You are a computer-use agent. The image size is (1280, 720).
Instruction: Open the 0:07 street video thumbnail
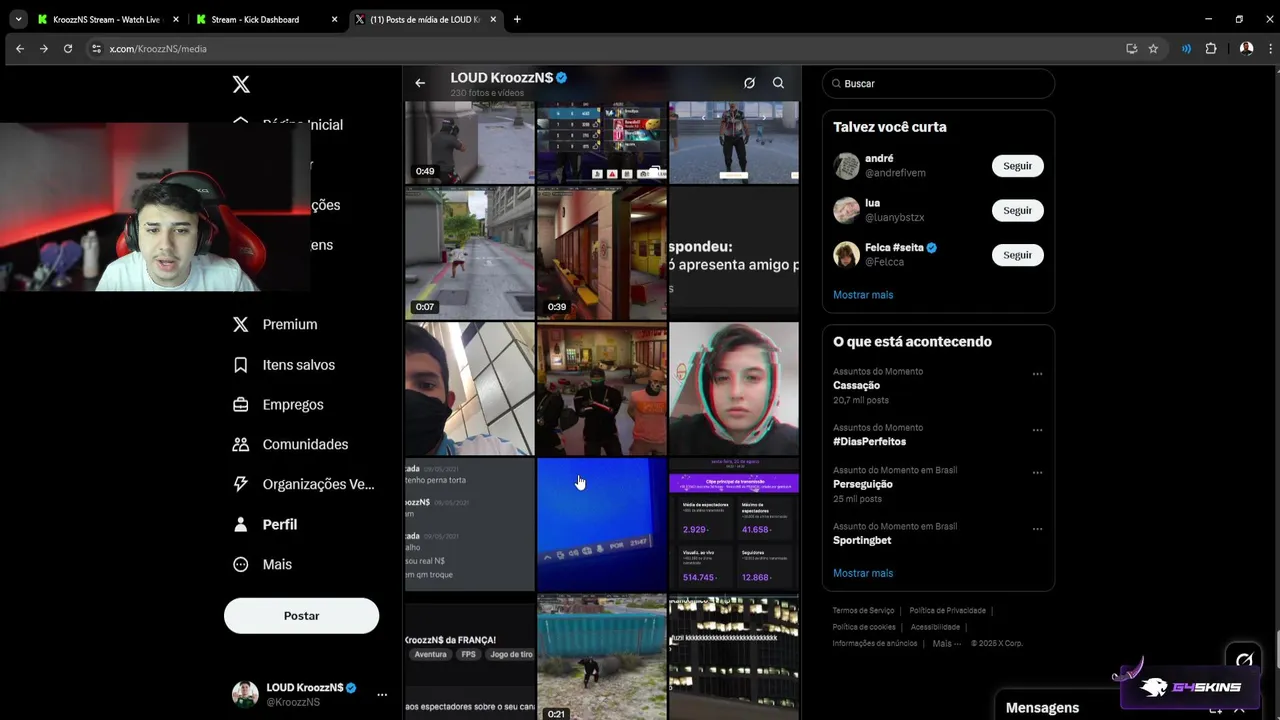click(469, 253)
